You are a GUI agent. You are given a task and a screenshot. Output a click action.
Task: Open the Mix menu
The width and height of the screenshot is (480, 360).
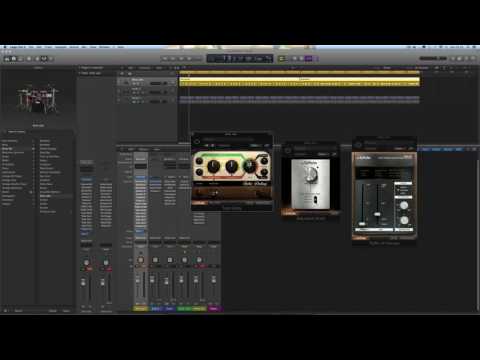point(84,47)
